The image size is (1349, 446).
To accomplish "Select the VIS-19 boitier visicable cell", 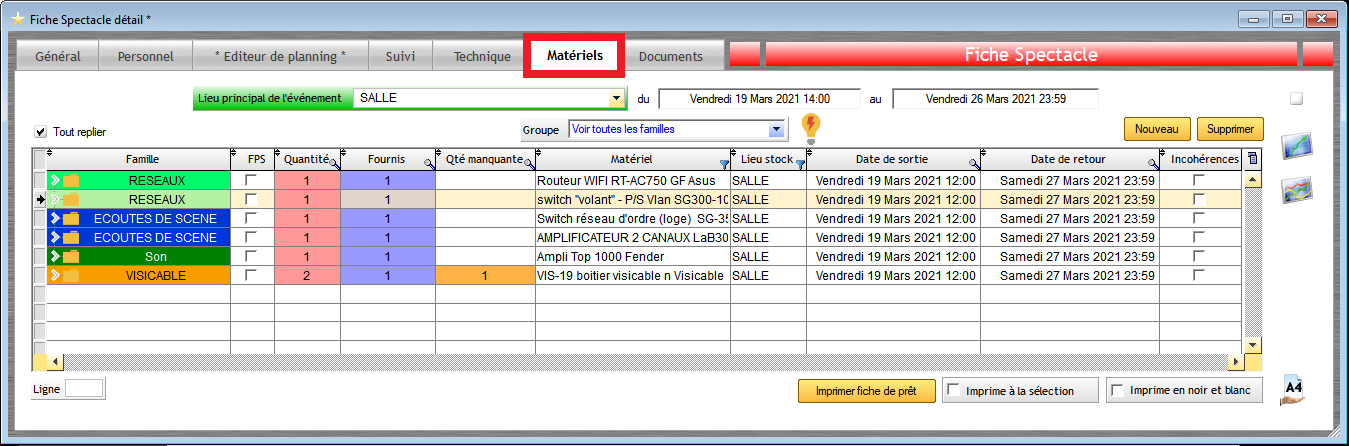I will (x=633, y=275).
